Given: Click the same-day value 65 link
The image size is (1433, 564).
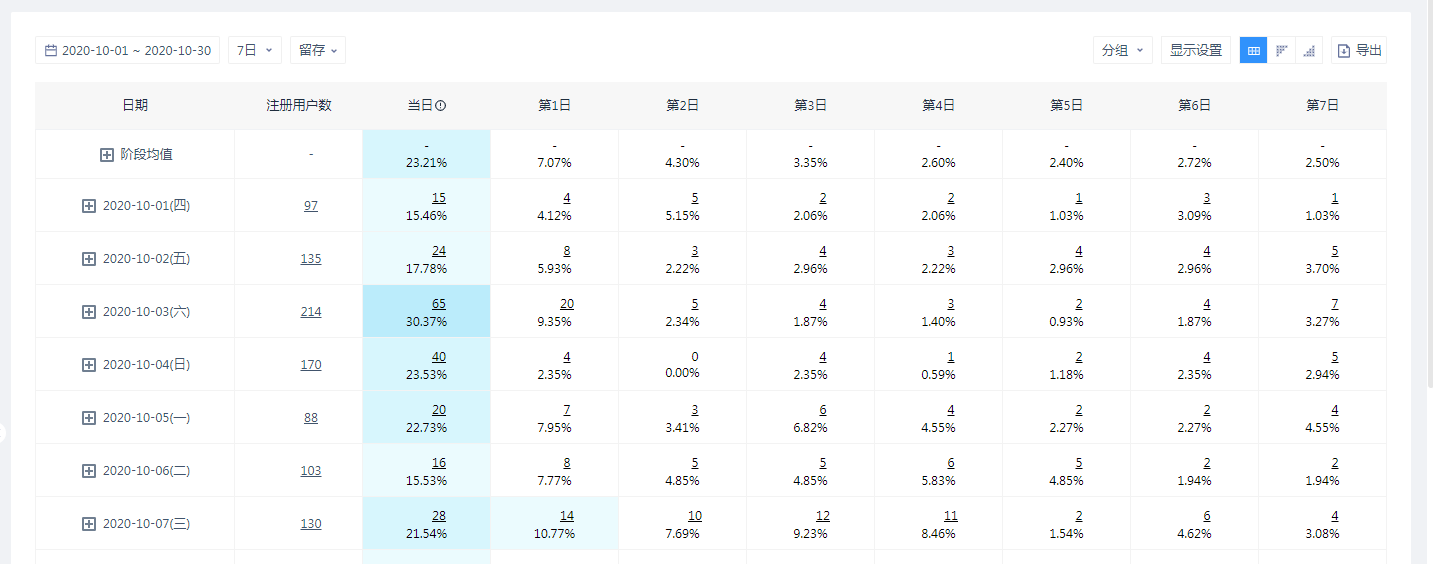Looking at the screenshot, I should (x=439, y=304).
